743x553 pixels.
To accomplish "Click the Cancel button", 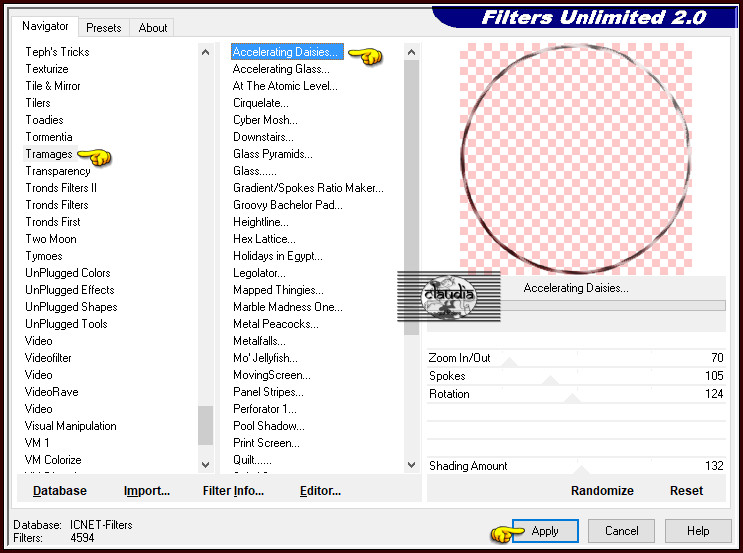I will click(621, 531).
